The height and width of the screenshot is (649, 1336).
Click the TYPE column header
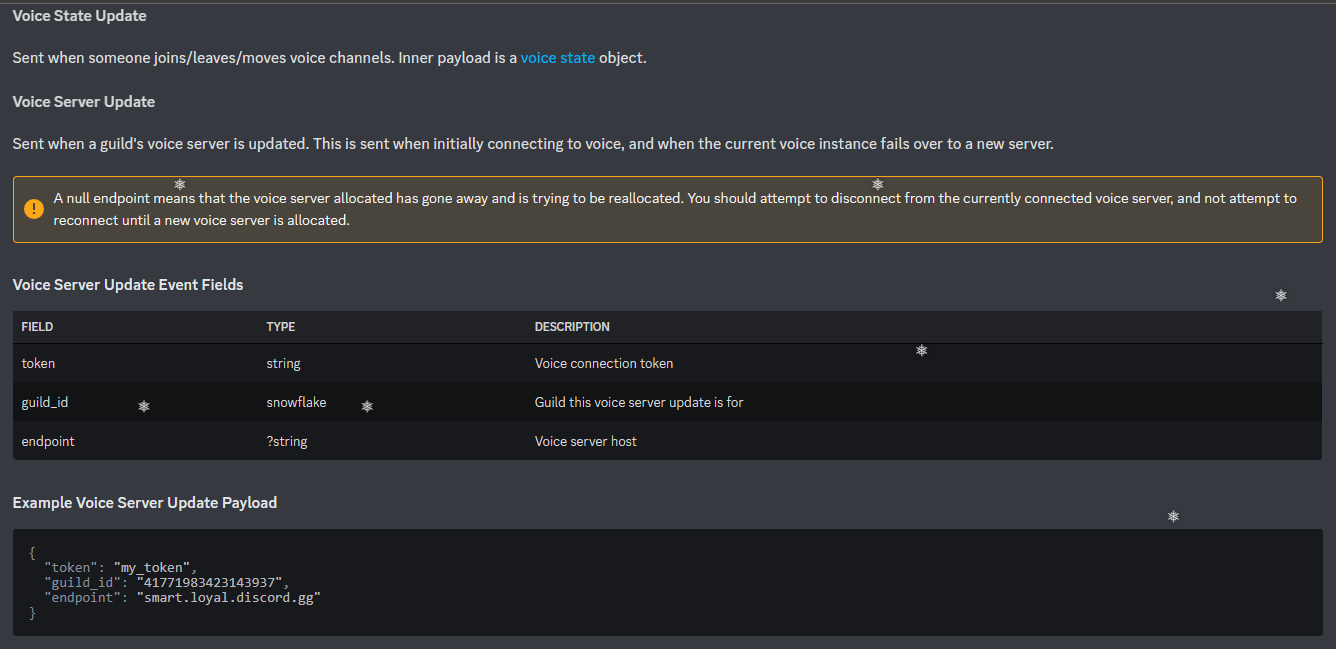(x=281, y=327)
